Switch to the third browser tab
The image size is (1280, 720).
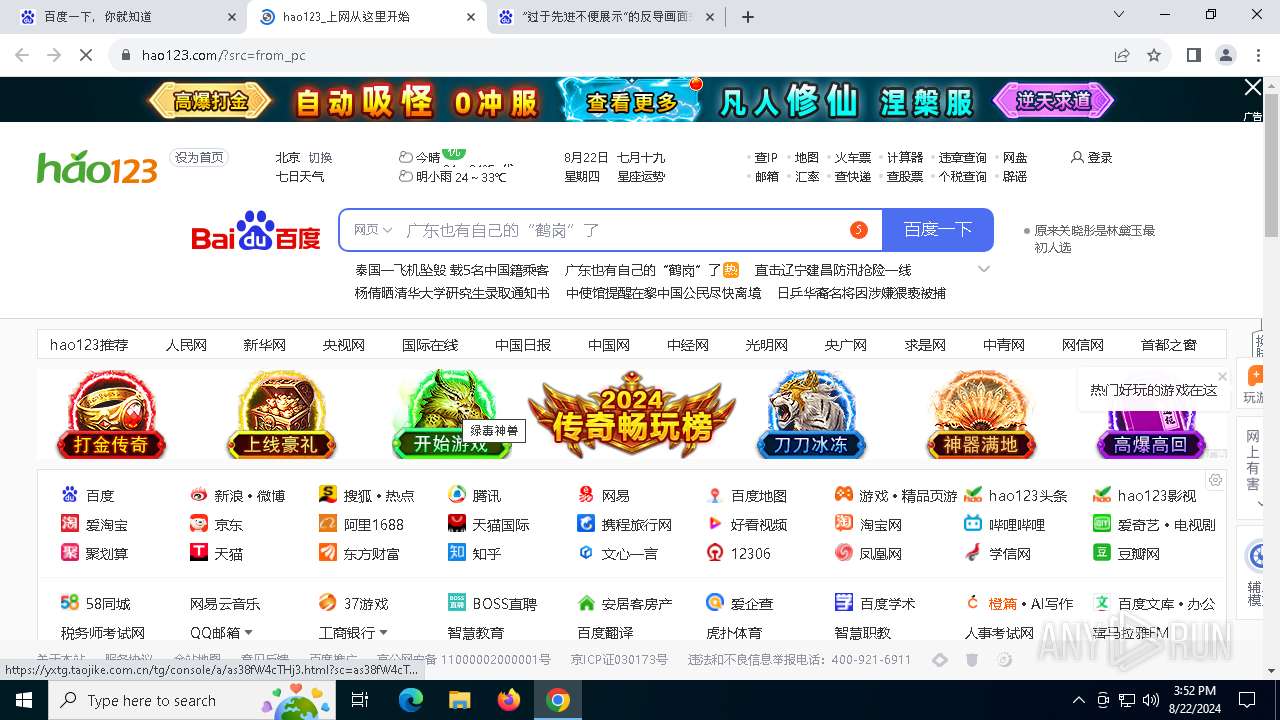[x=606, y=17]
